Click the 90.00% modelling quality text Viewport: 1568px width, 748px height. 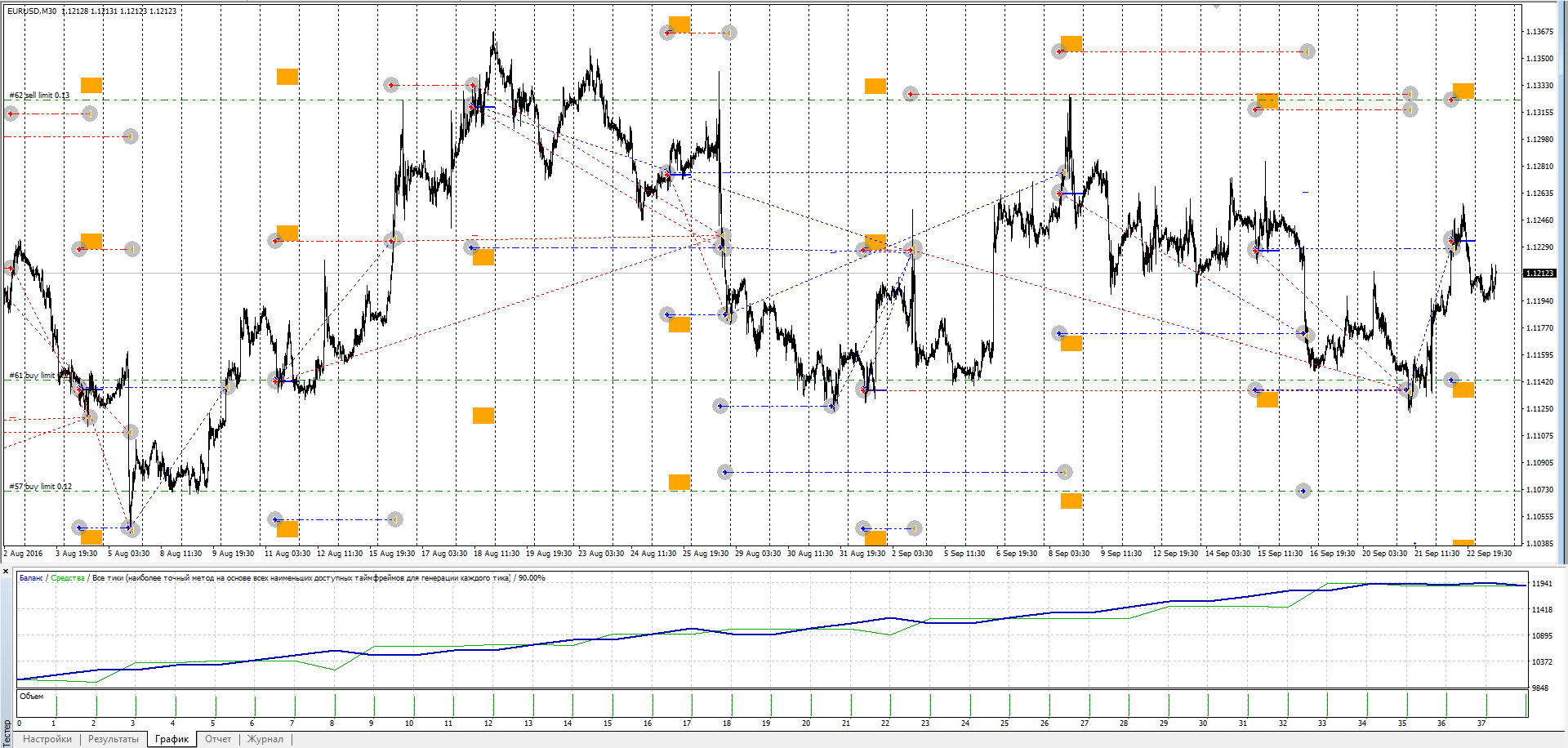coord(532,578)
